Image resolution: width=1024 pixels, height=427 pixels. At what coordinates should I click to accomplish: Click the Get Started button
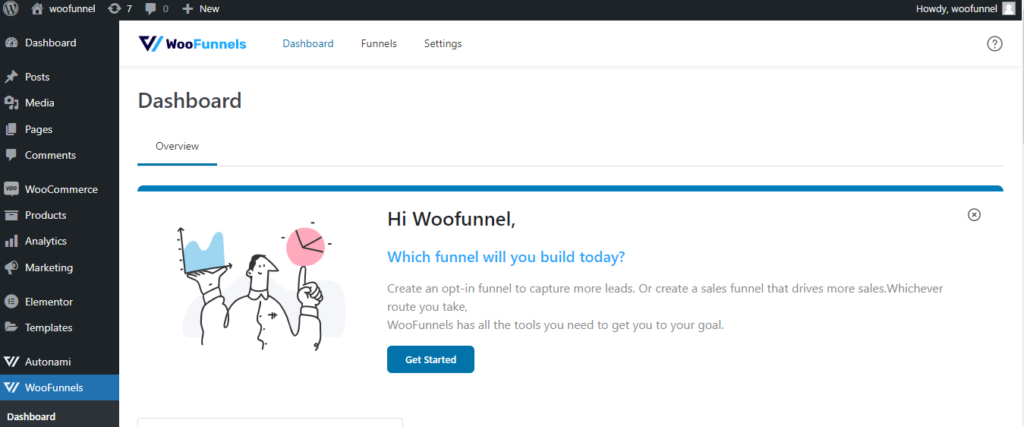(x=430, y=360)
